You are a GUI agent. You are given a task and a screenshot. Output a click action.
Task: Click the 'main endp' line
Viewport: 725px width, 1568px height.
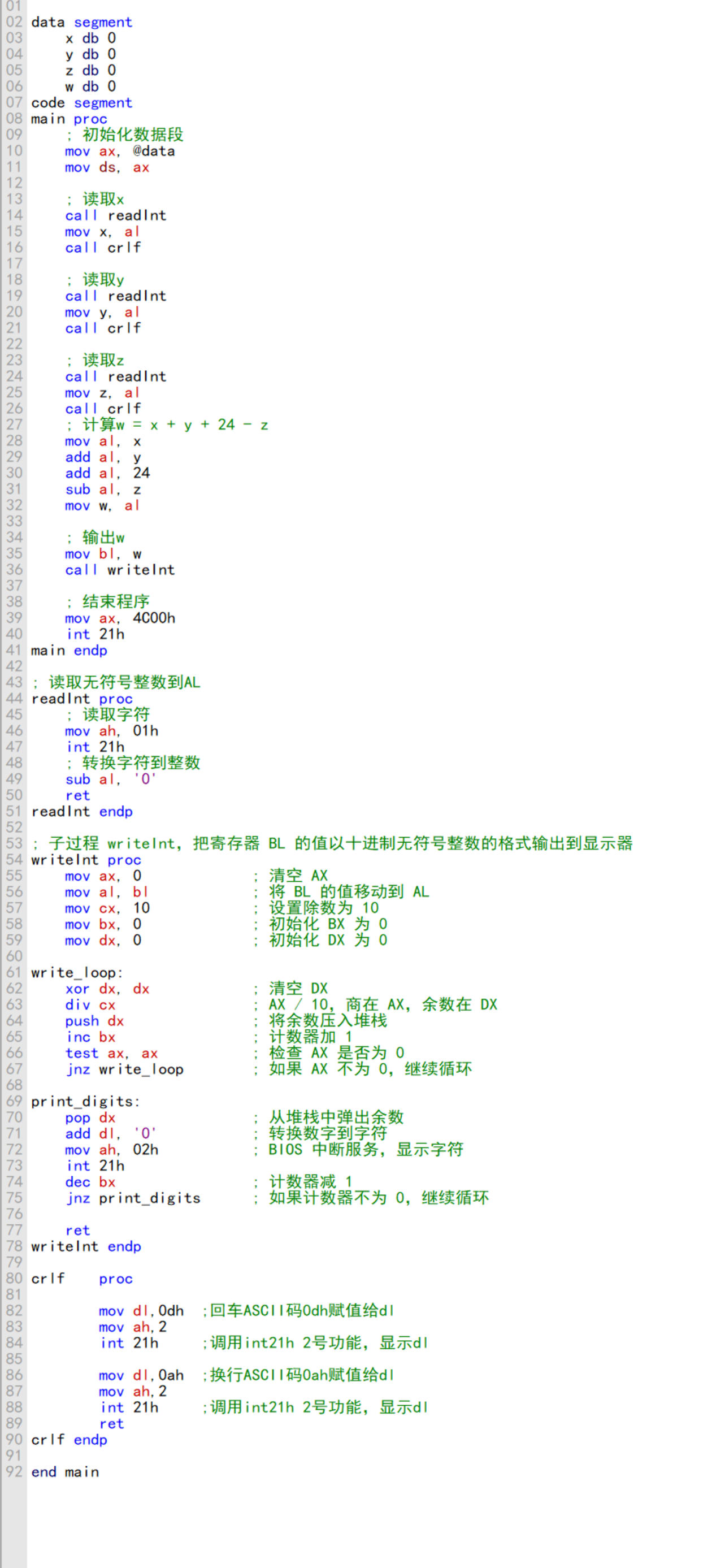click(x=70, y=651)
